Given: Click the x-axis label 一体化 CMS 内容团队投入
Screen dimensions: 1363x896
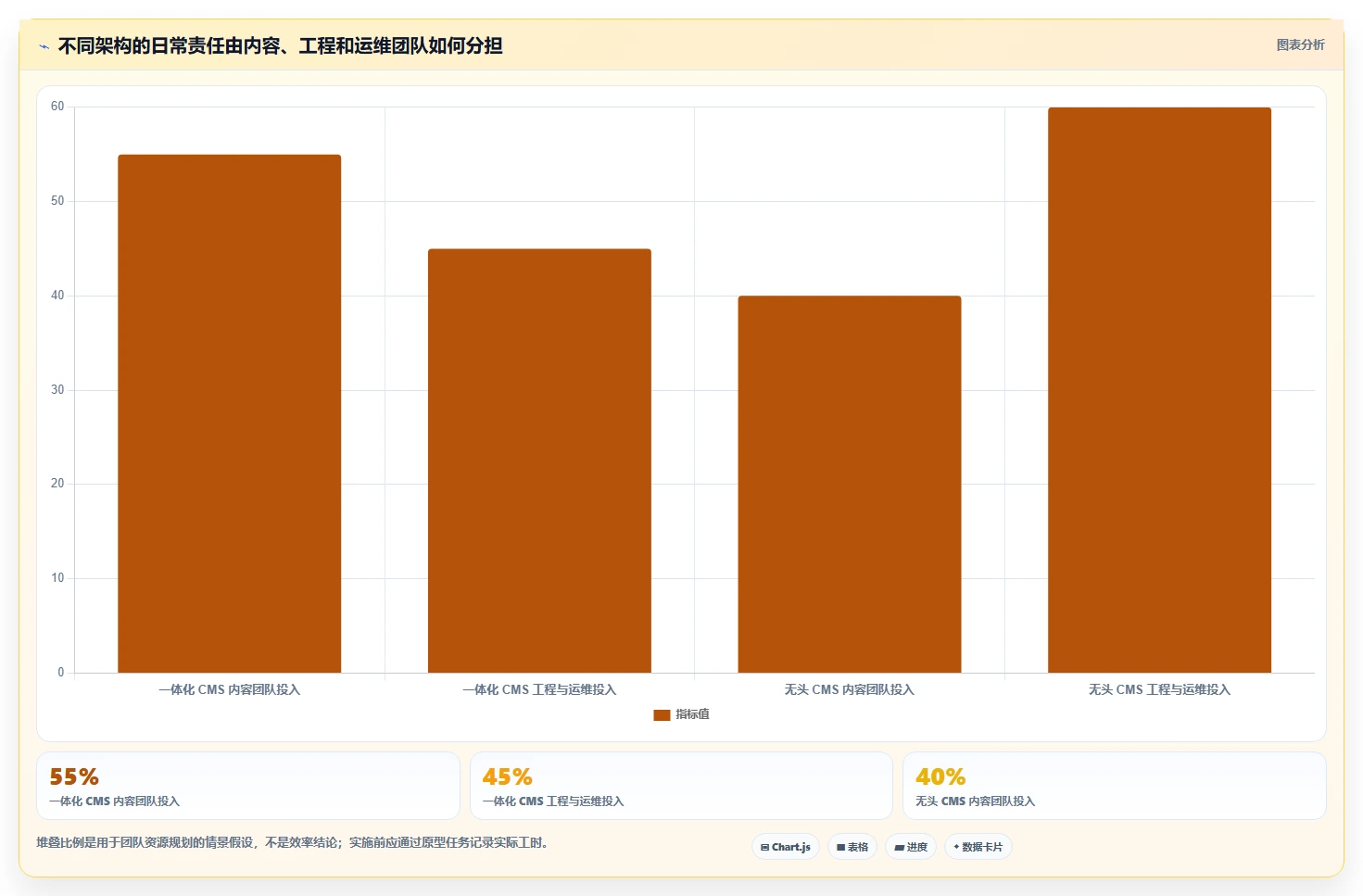Looking at the screenshot, I should [x=230, y=689].
